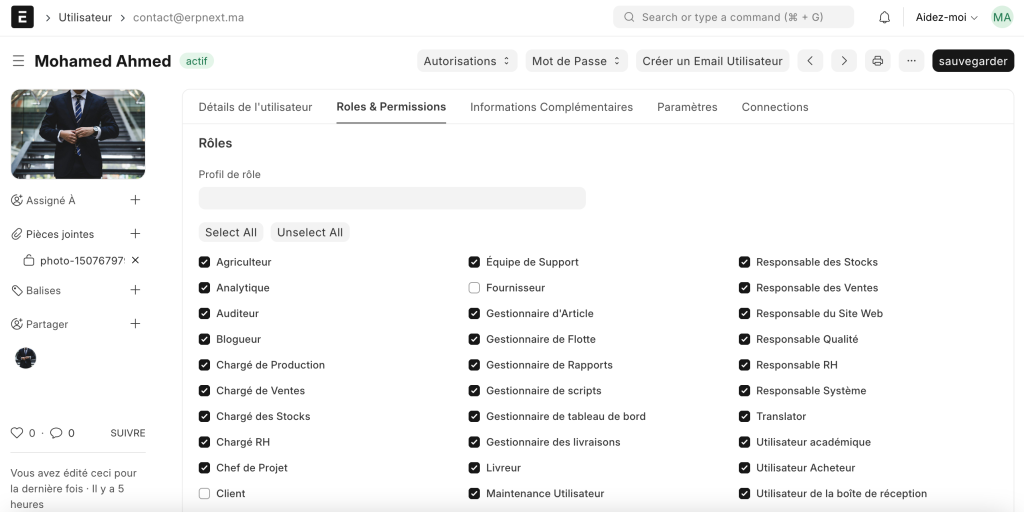Screen dimensions: 1024x512
Task: Navigate to Utilisateur breadcrumb
Action: [x=85, y=18]
